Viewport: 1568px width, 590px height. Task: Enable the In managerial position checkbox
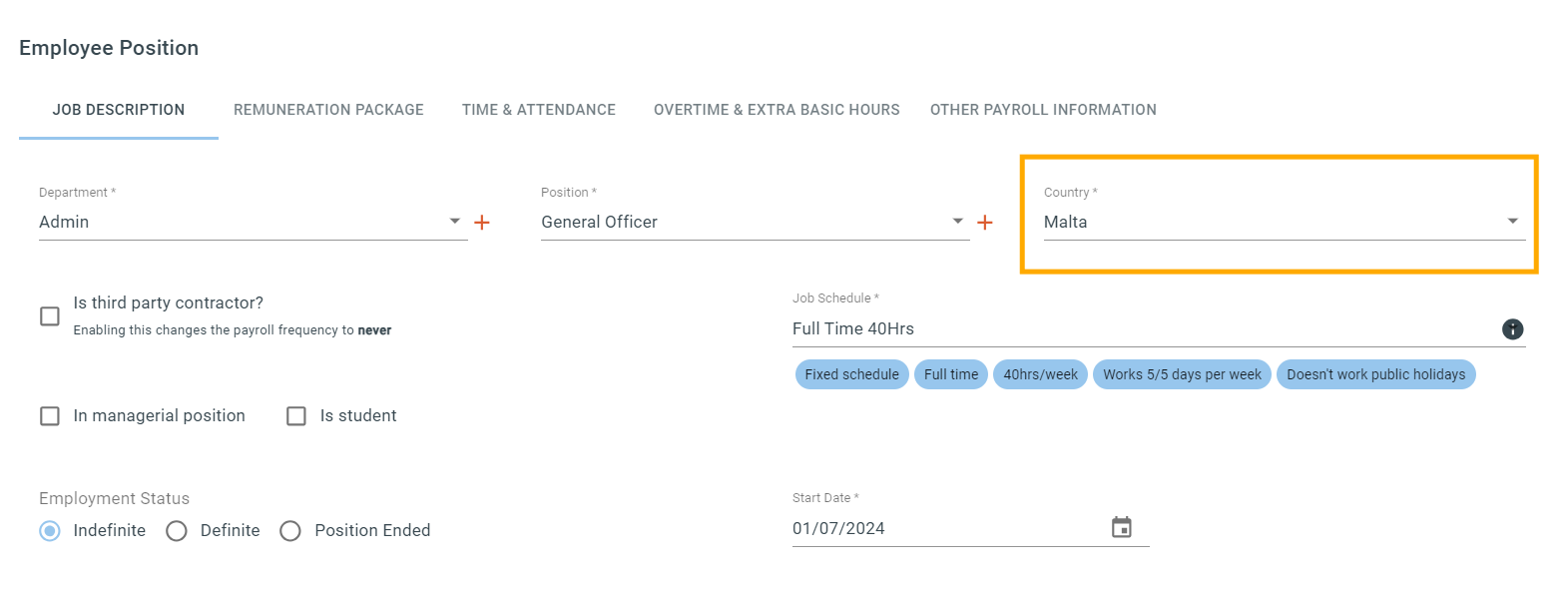point(50,416)
